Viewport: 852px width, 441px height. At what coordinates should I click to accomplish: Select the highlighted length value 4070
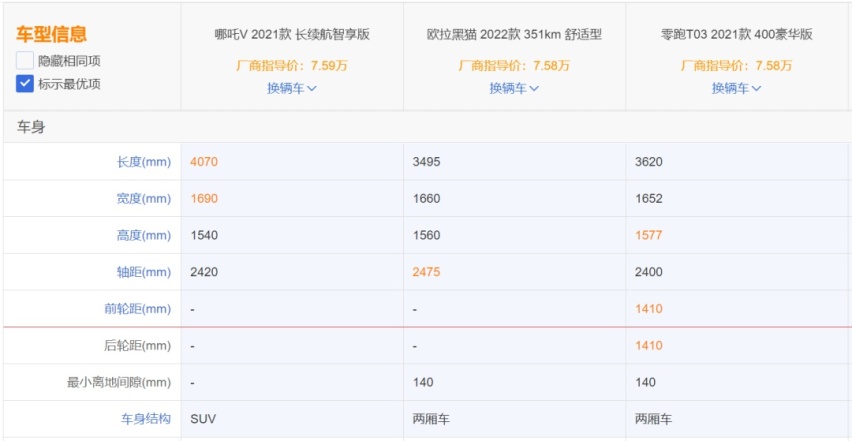[x=204, y=162]
